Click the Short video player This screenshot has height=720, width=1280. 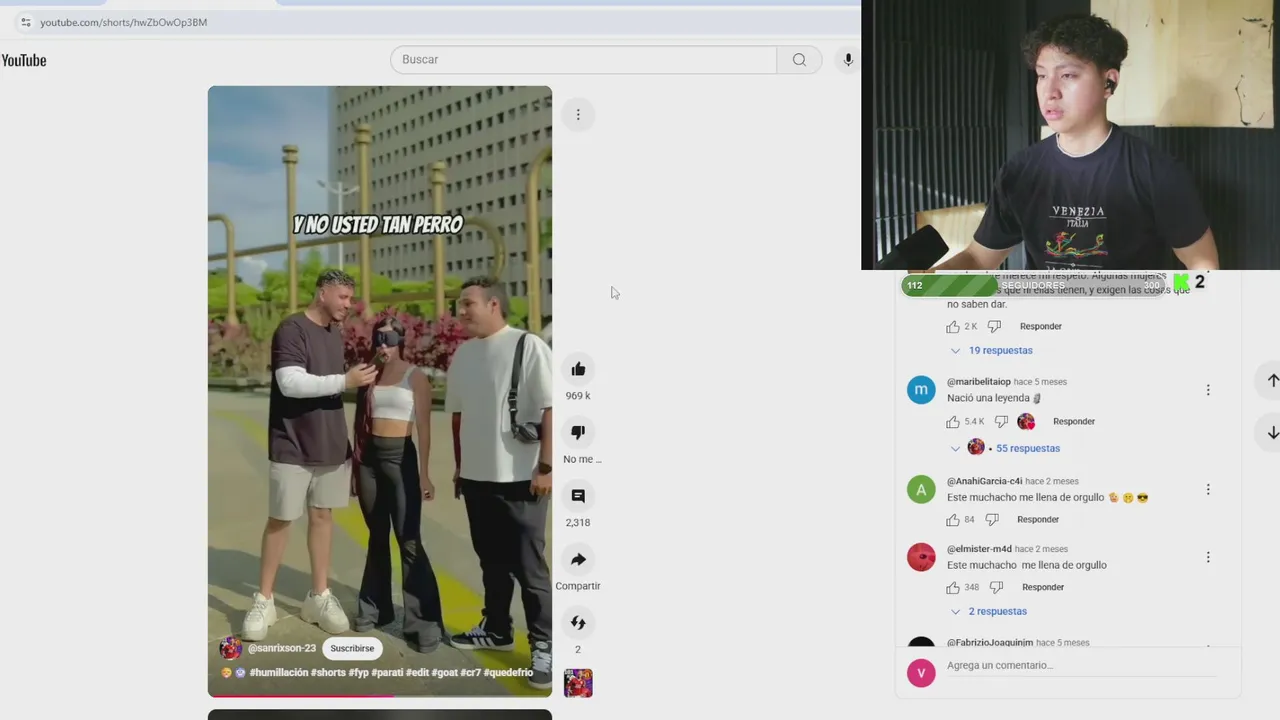click(x=380, y=390)
